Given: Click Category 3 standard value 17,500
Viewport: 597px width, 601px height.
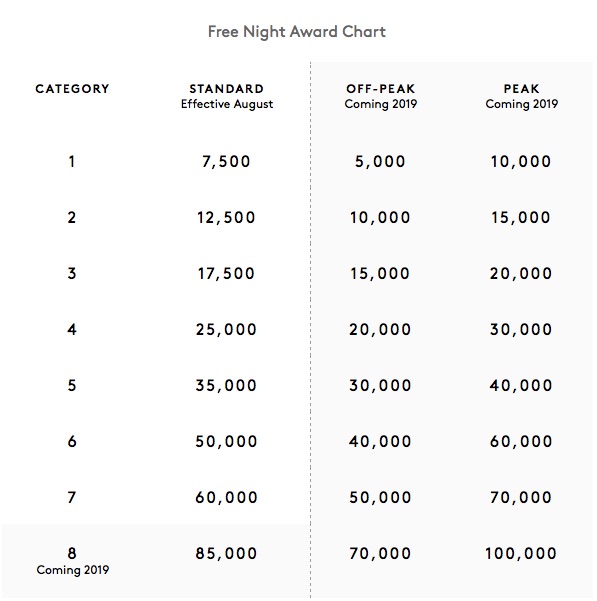Looking at the screenshot, I should pyautogui.click(x=226, y=273).
